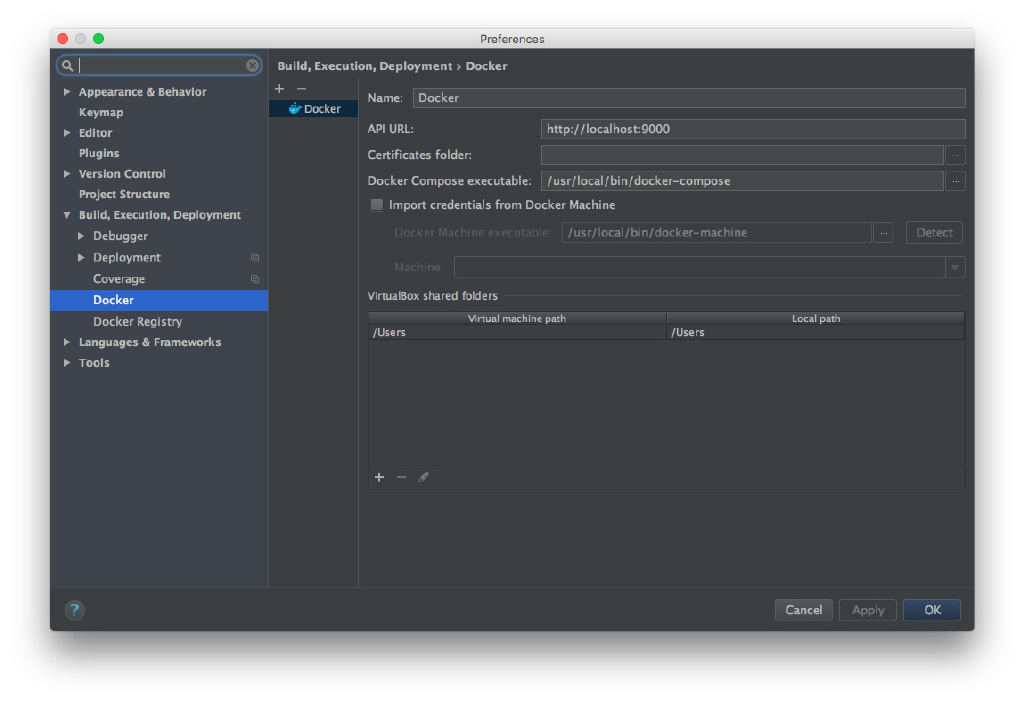This screenshot has width=1024, height=702.
Task: Add a shared folder mapping row
Action: [x=379, y=477]
